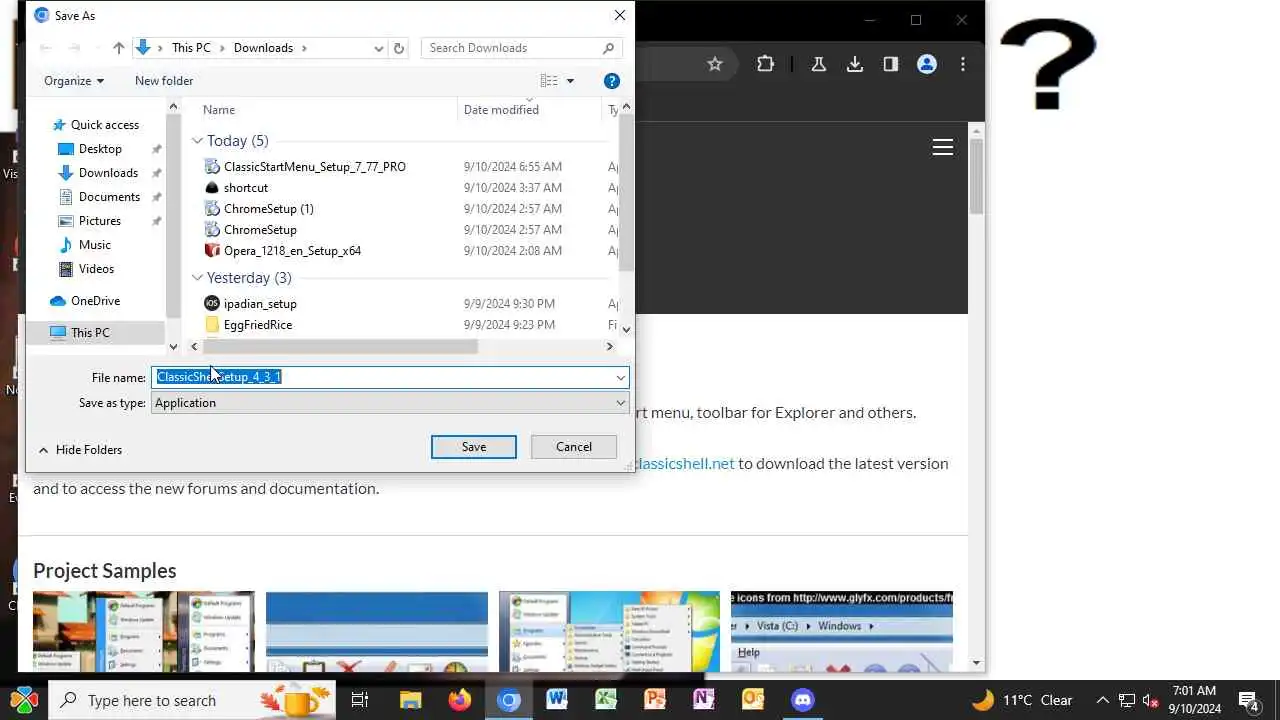Select Documents in navigation pane
This screenshot has height=720, width=1280.
click(x=109, y=197)
